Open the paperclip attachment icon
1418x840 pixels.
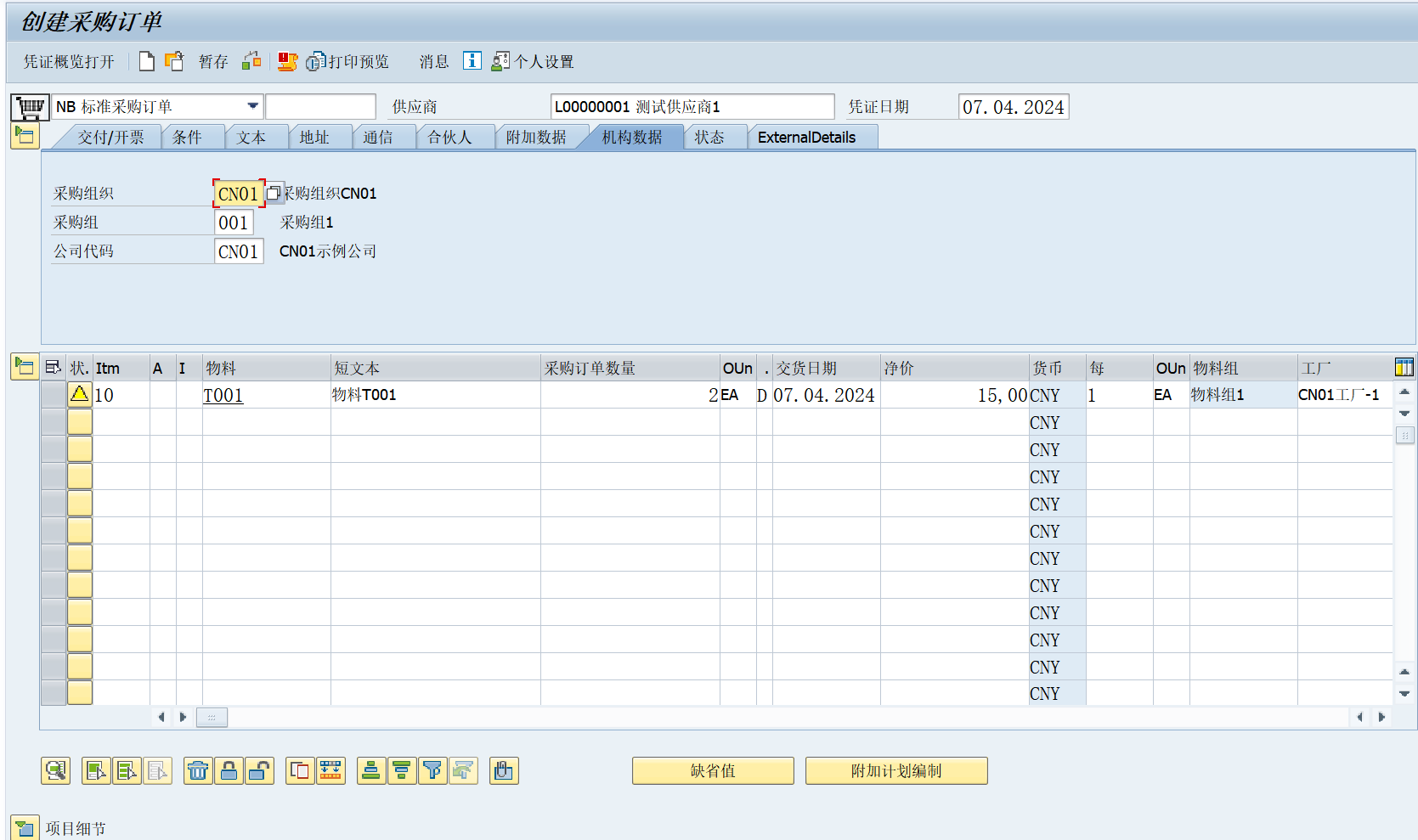(504, 771)
